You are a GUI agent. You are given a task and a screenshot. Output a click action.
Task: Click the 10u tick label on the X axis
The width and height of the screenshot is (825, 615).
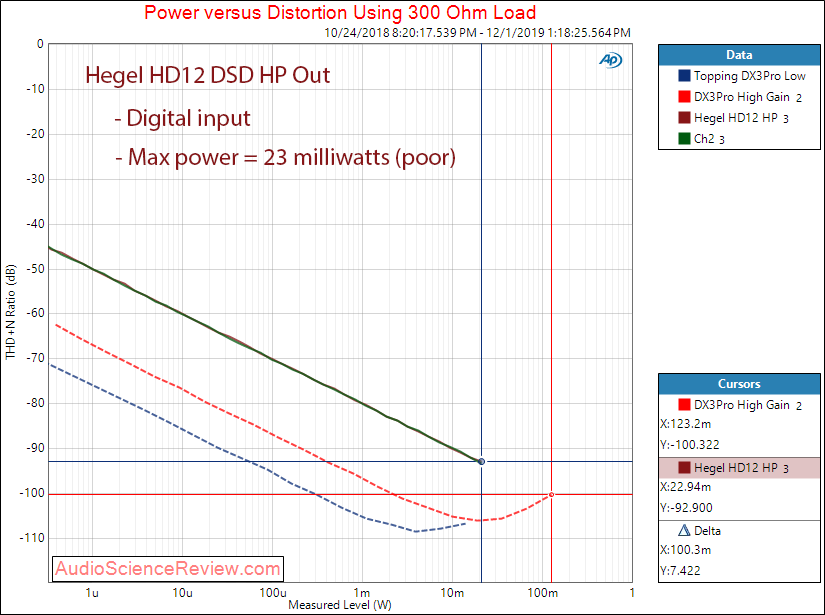click(182, 593)
